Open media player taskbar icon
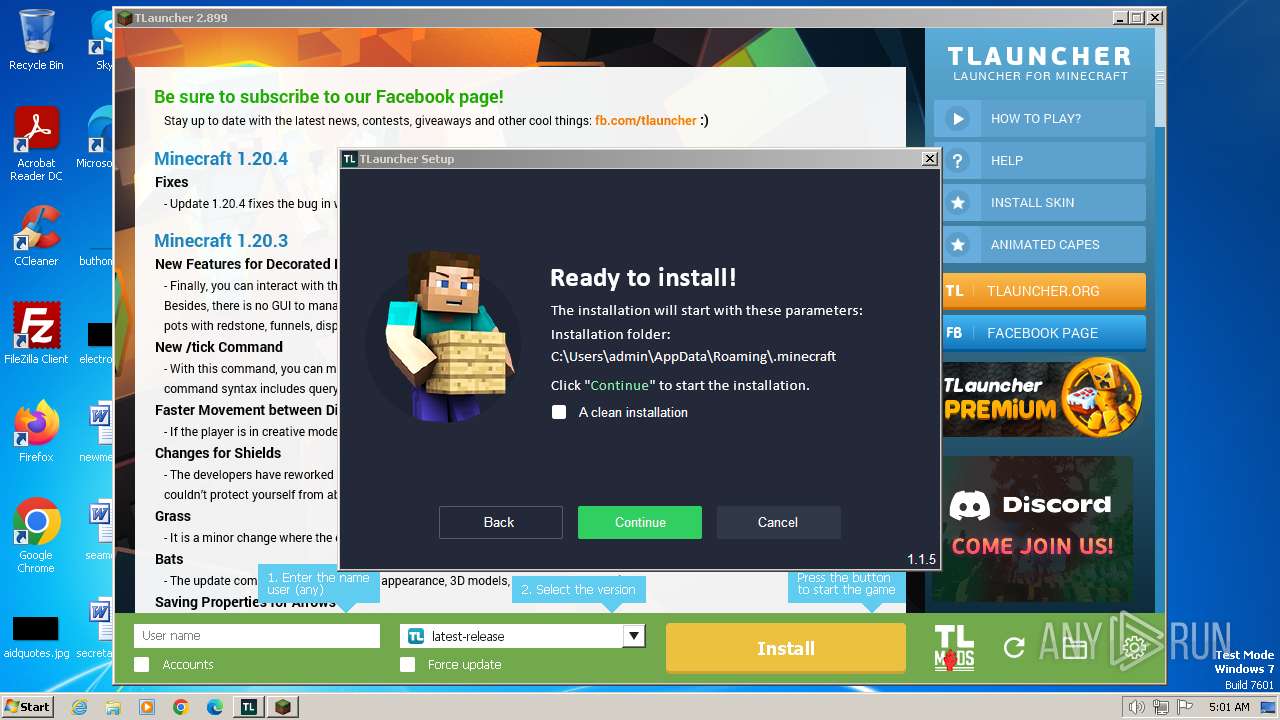Screen dimensions: 1280x720 [147, 707]
